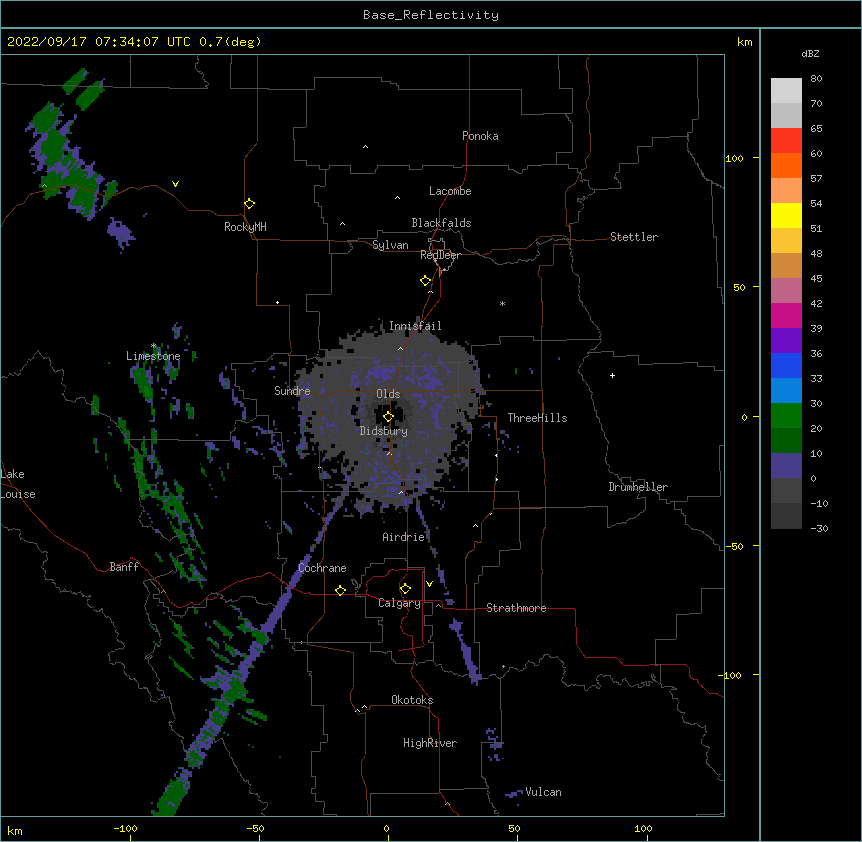The height and width of the screenshot is (842, 862).
Task: Pick the yellow 51 dBZ color swatch
Action: coord(786,215)
